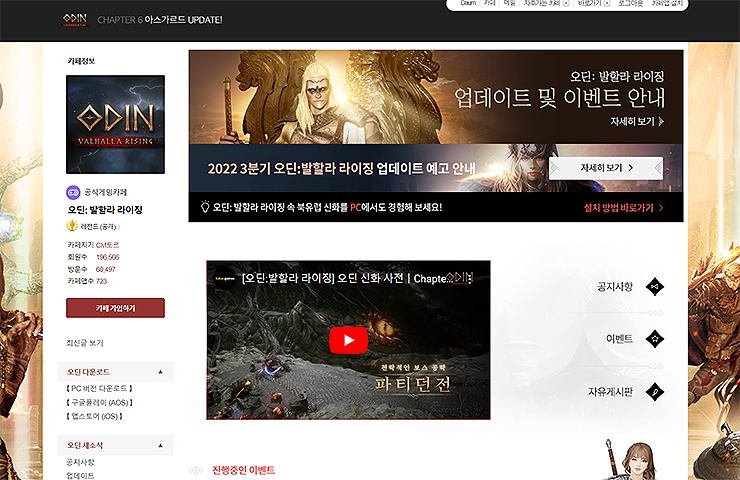Click the 공지사항 diamond megaphone icon

(655, 286)
